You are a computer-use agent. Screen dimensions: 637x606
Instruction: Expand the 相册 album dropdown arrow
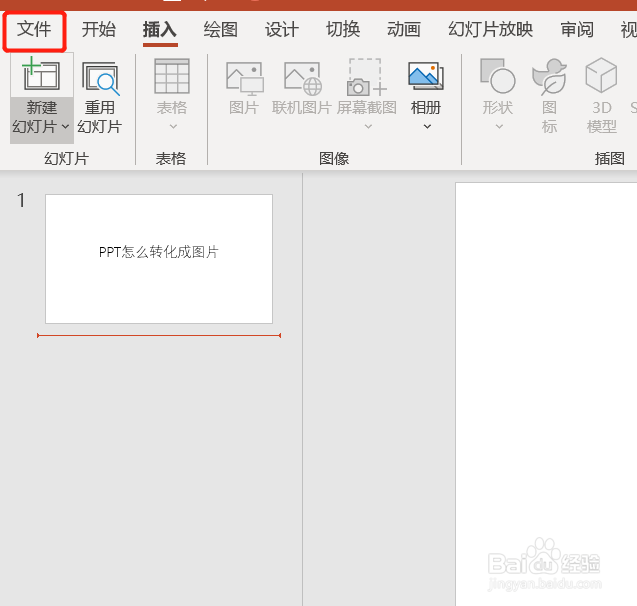[x=427, y=127]
